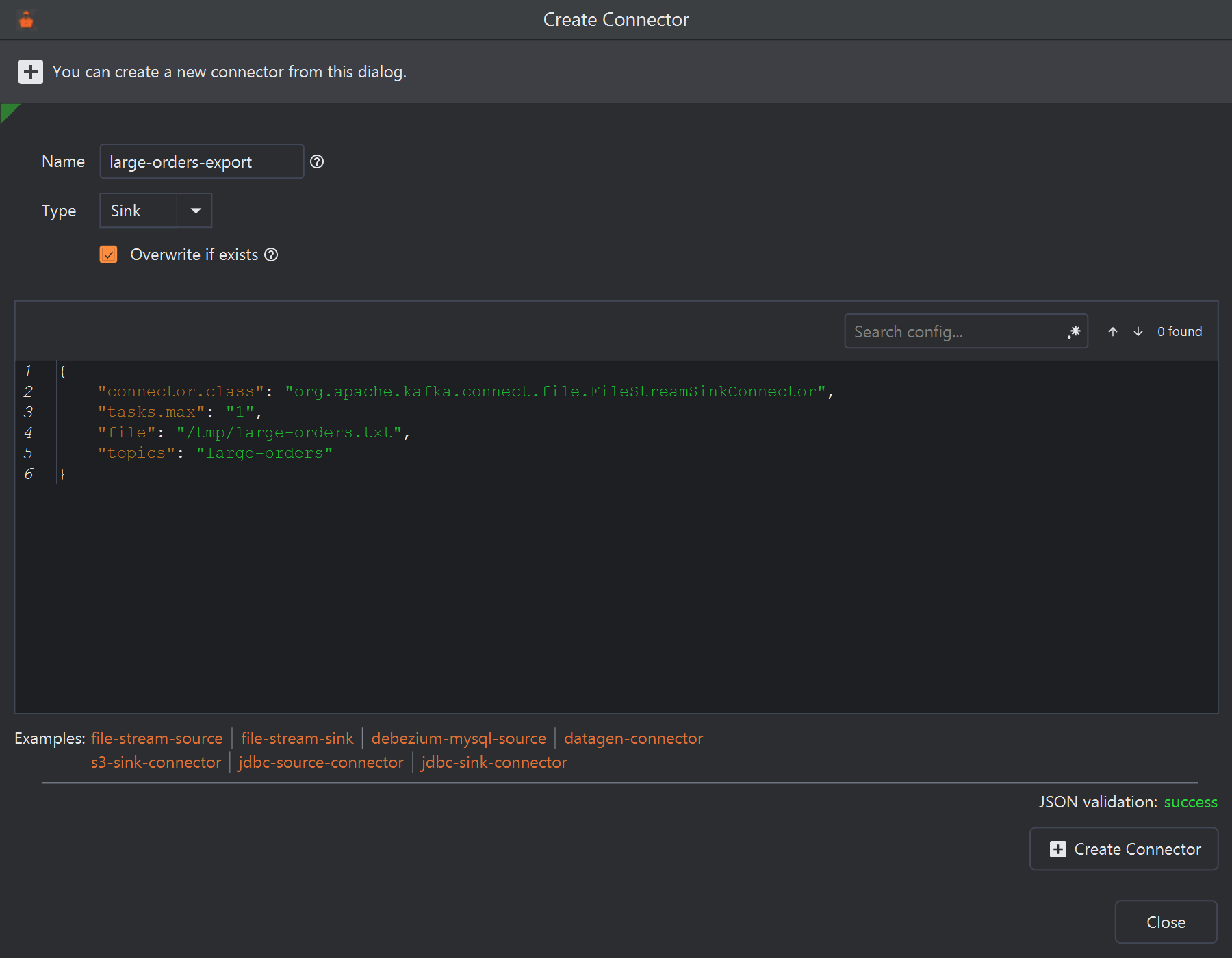Click the Create Connector button
The height and width of the screenshot is (958, 1232).
point(1124,849)
